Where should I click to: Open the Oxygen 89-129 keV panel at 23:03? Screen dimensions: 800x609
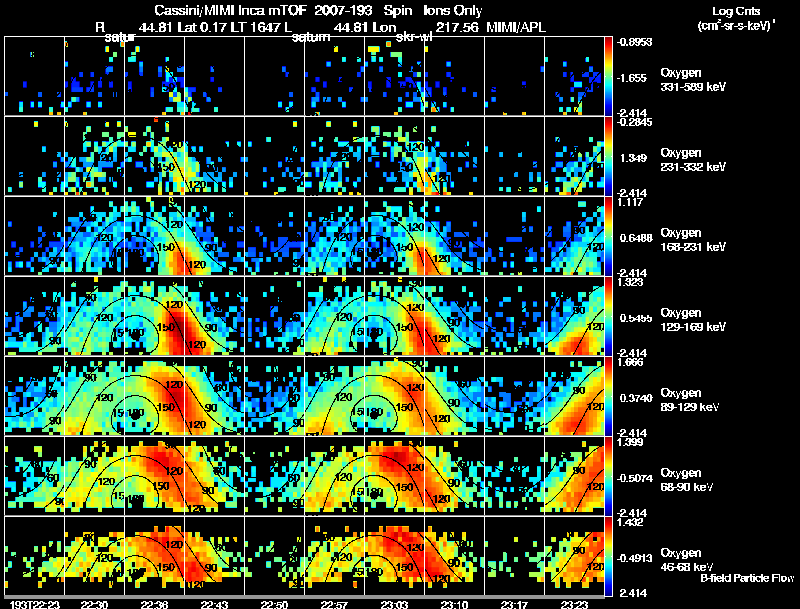[394, 396]
